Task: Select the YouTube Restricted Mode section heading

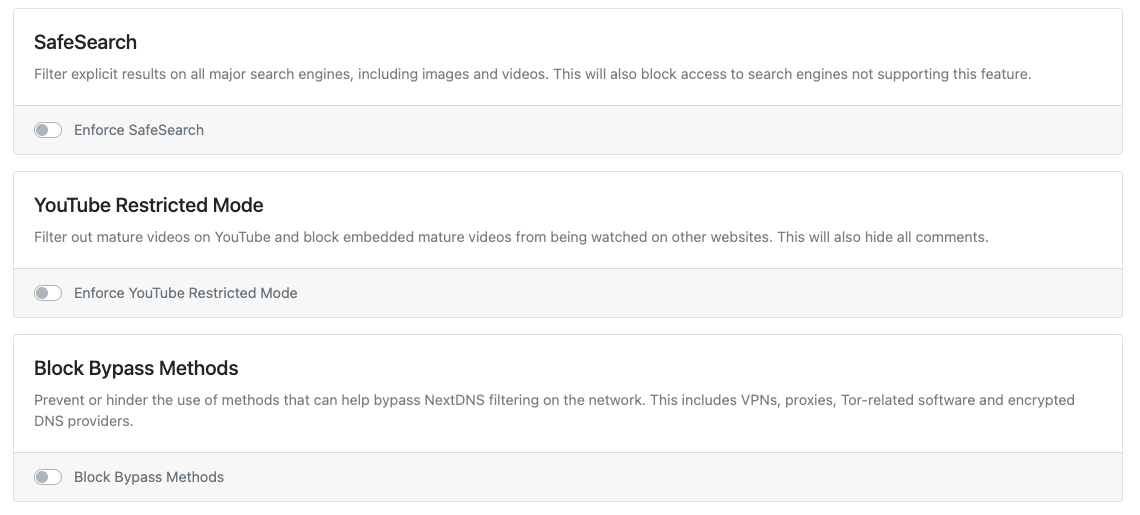Action: 148,205
